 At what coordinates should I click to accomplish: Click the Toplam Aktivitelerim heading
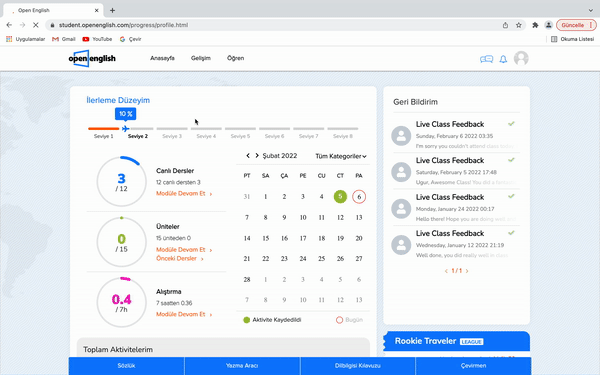[118, 350]
